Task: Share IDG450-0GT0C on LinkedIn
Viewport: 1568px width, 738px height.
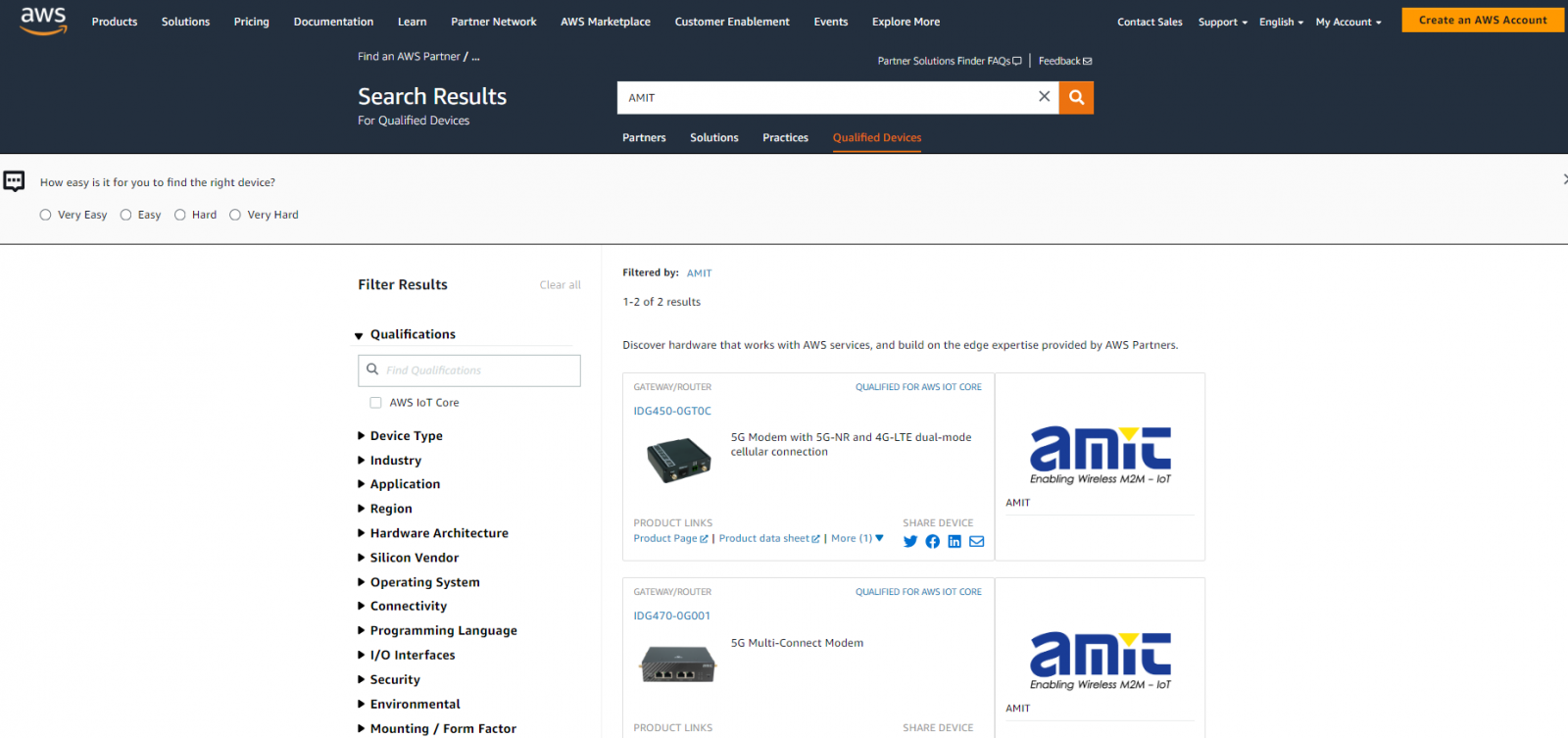Action: pos(955,541)
